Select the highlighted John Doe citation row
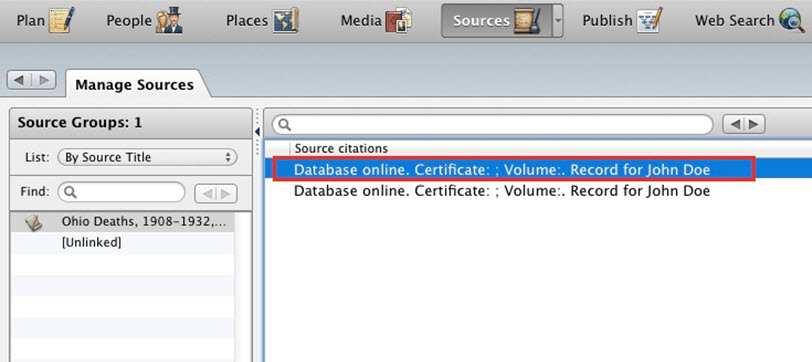The height and width of the screenshot is (362, 812). [x=539, y=169]
